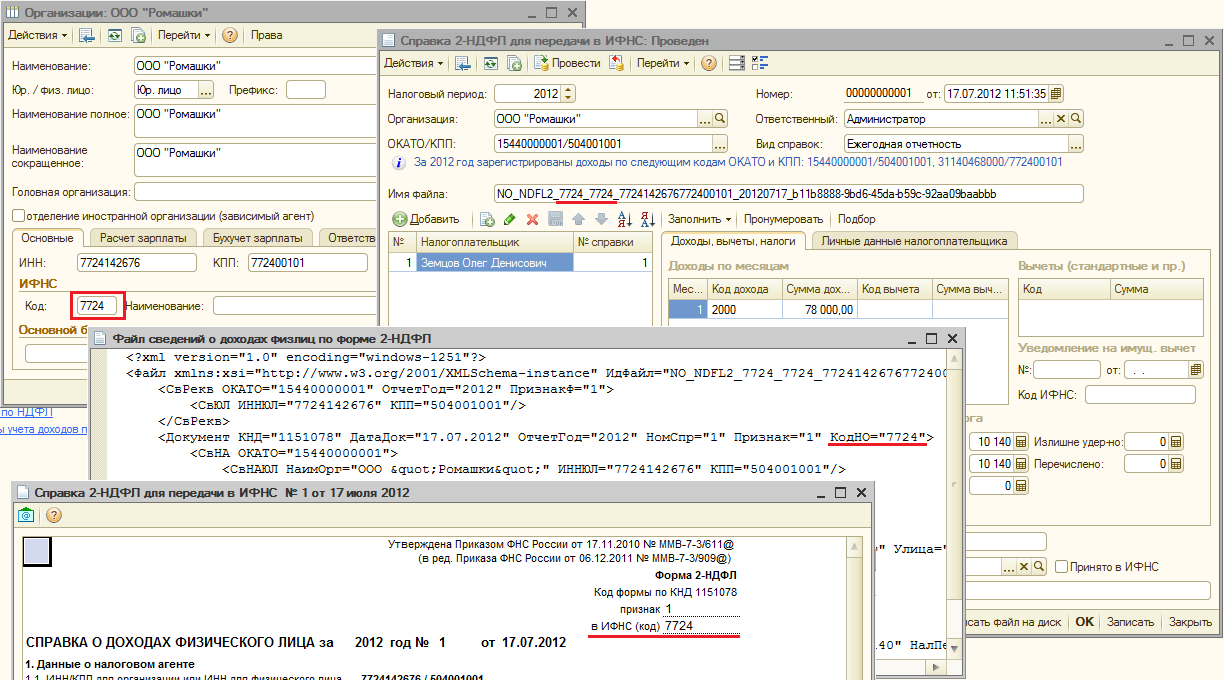Click the cancel-posting icon right of Провести
Image resolution: width=1224 pixels, height=680 pixels.
(x=616, y=63)
